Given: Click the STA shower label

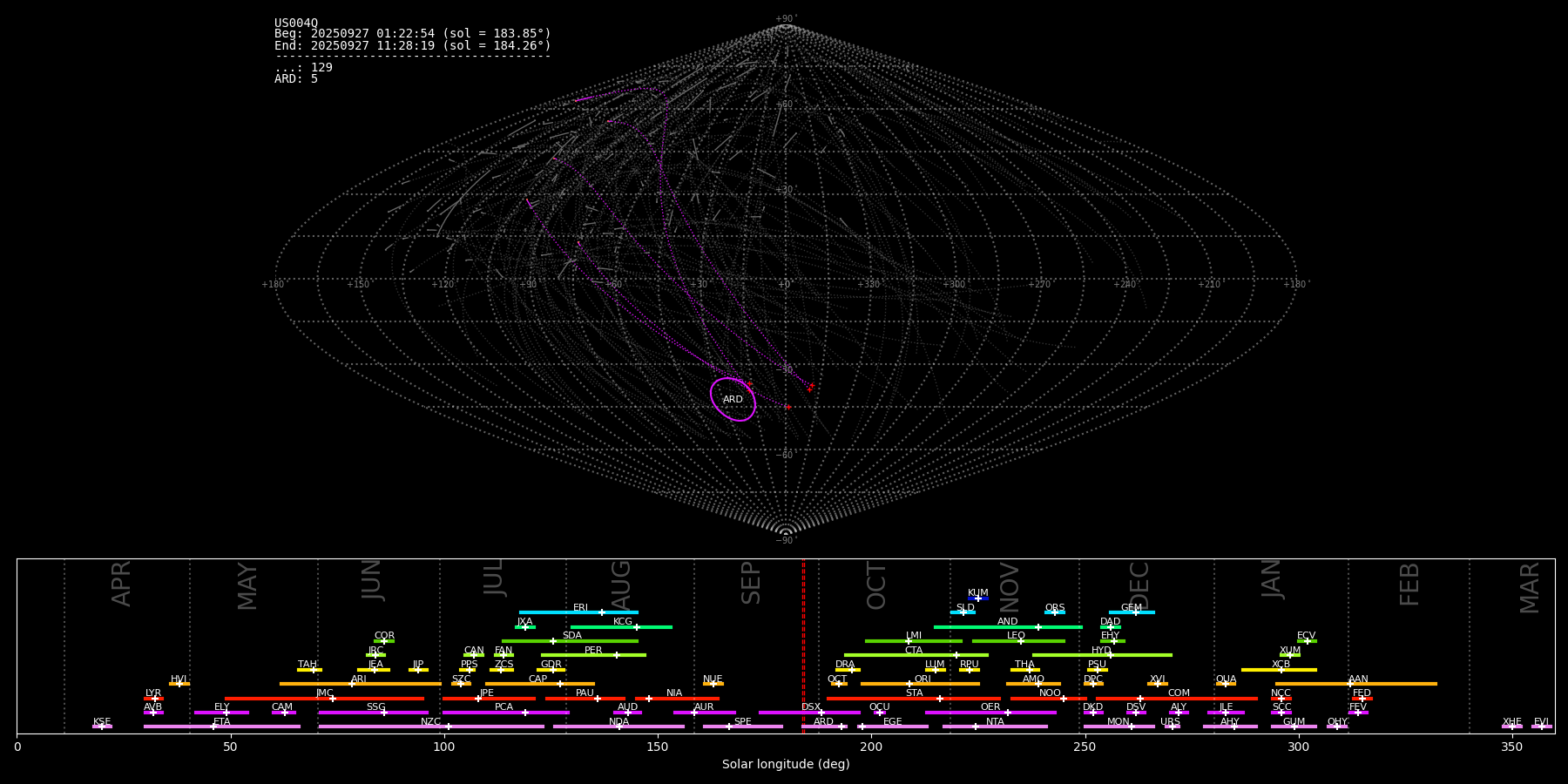Looking at the screenshot, I should pos(914,693).
